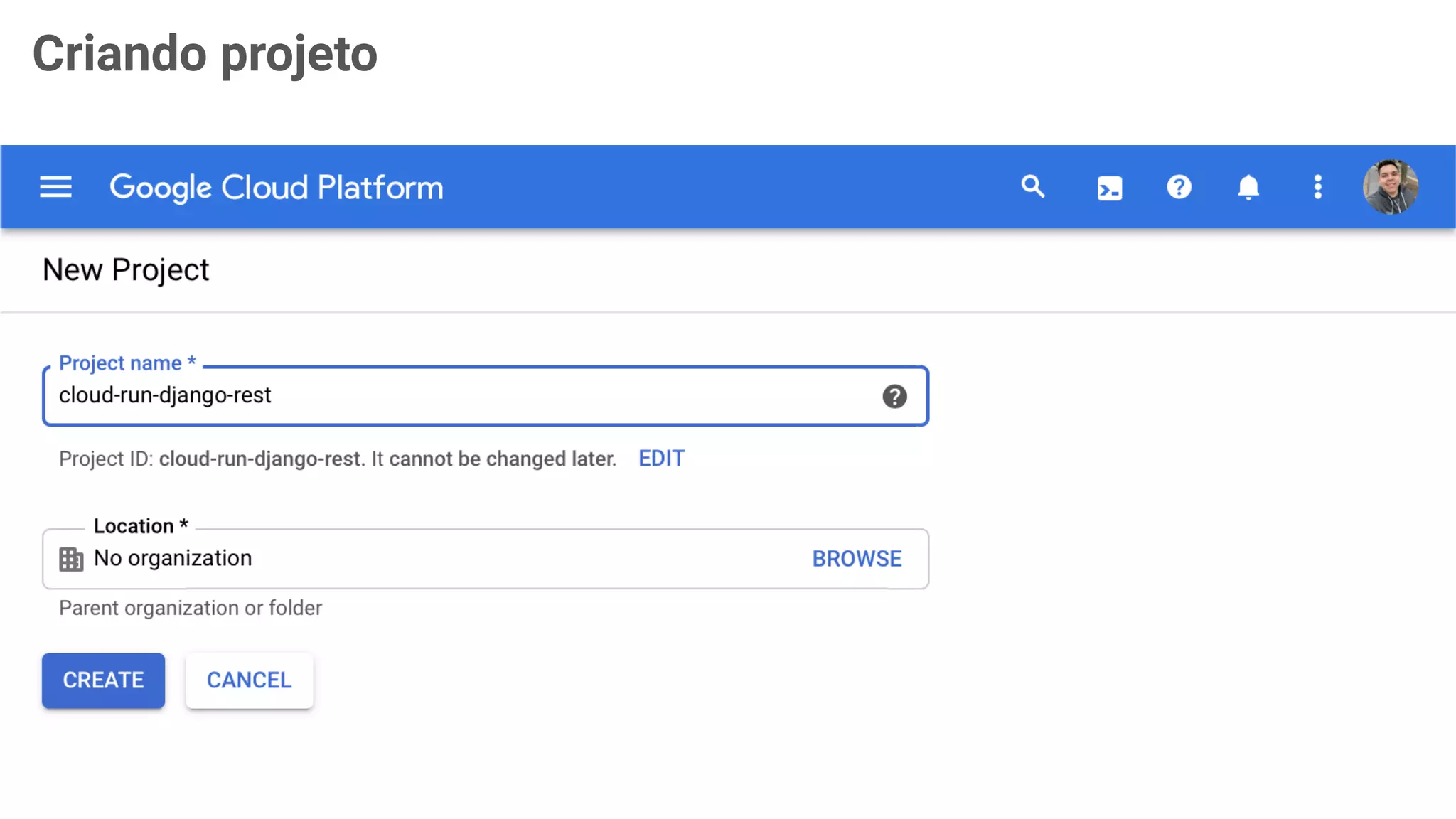1456x819 pixels.
Task: Show notifications bell
Action: point(1248,188)
